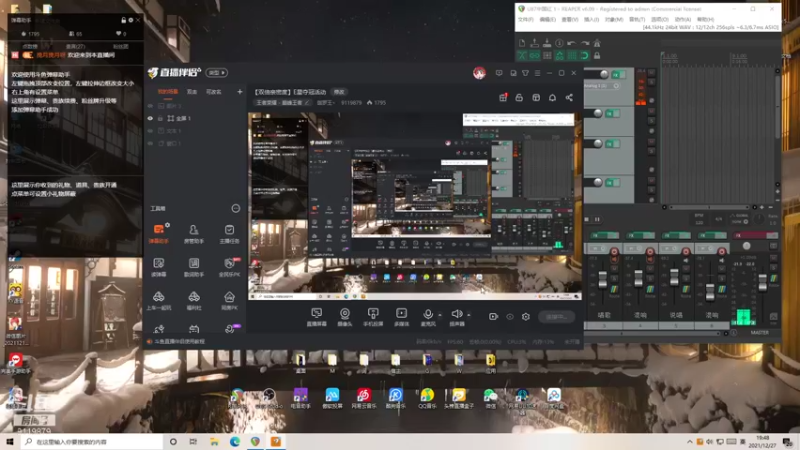
Task: Click the 唱歌 mixer volume fader
Action: coord(603,280)
